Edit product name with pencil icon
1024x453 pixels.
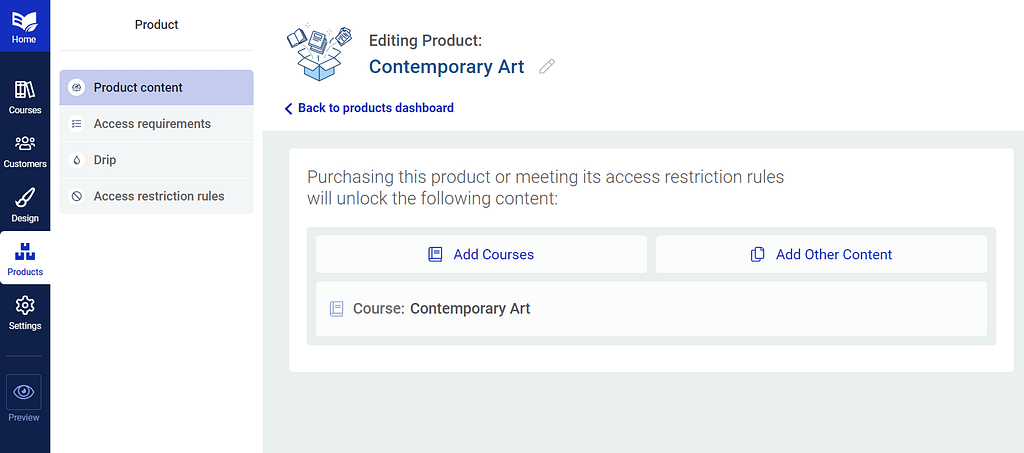pos(547,67)
